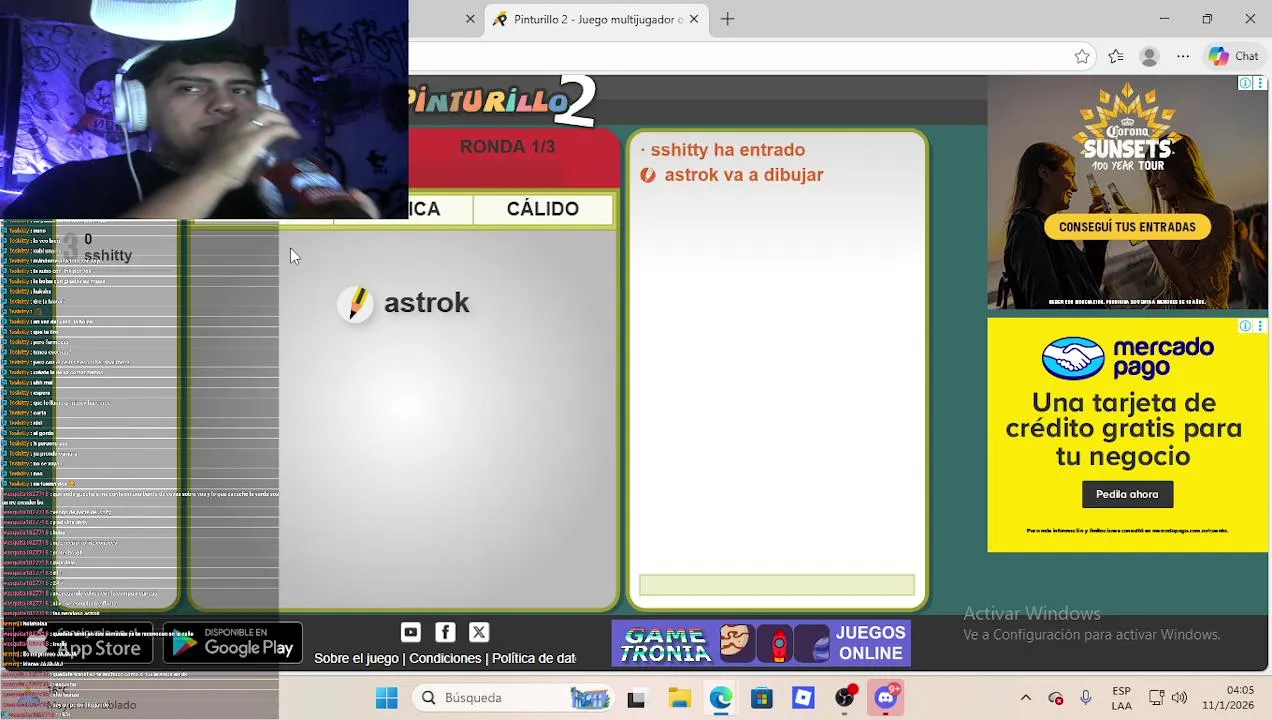This screenshot has width=1272, height=720.
Task: Click the RONDA 1/3 header
Action: click(x=507, y=147)
